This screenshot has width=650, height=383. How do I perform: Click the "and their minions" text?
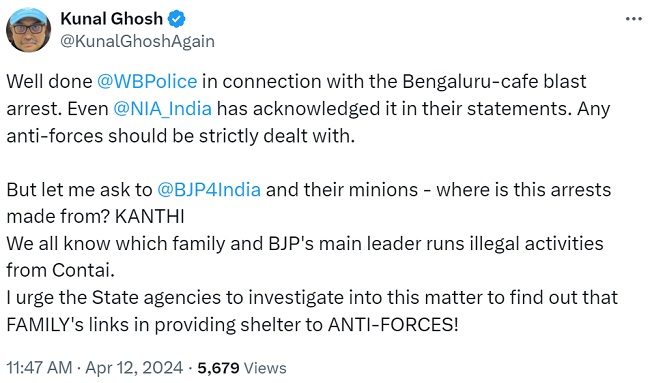click(x=342, y=189)
